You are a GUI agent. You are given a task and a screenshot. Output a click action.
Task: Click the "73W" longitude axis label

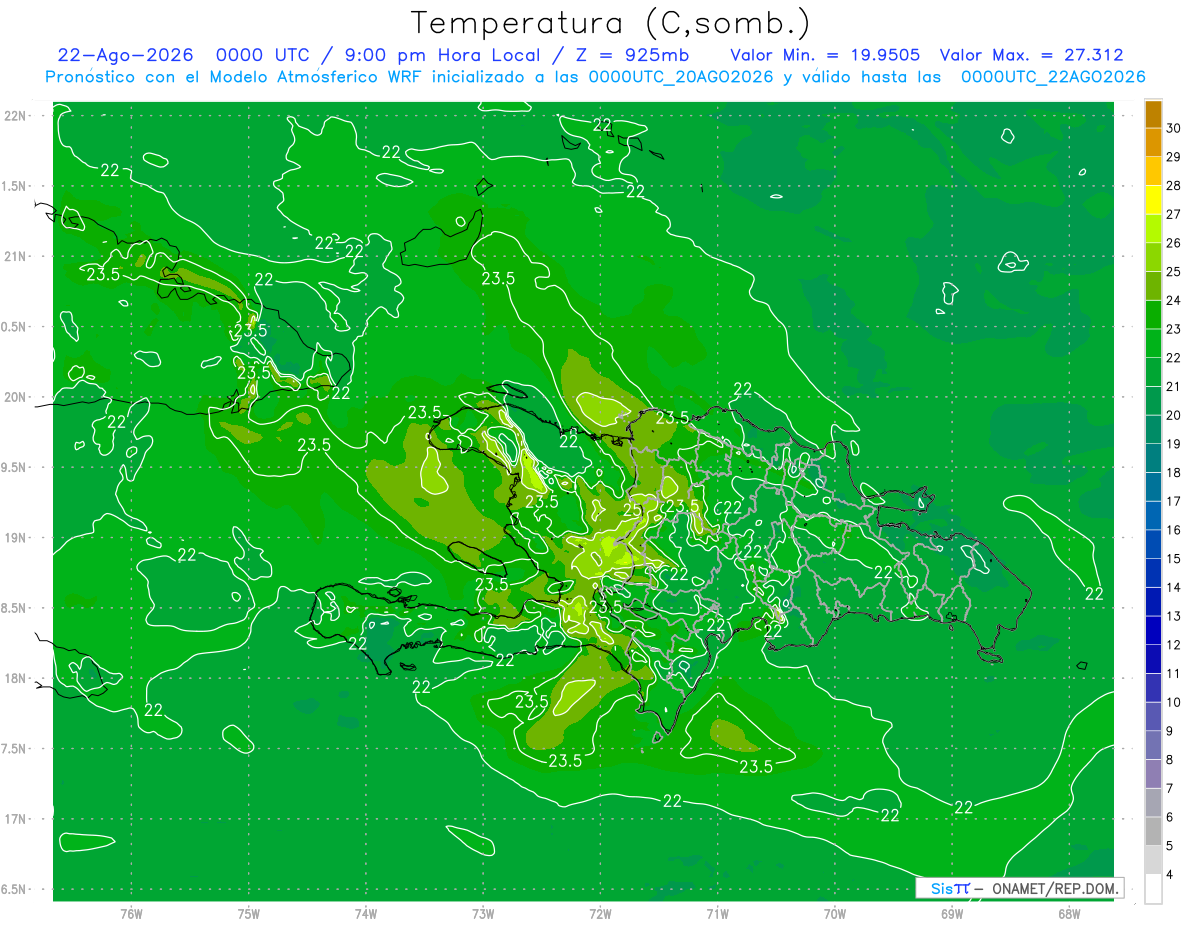(x=483, y=913)
